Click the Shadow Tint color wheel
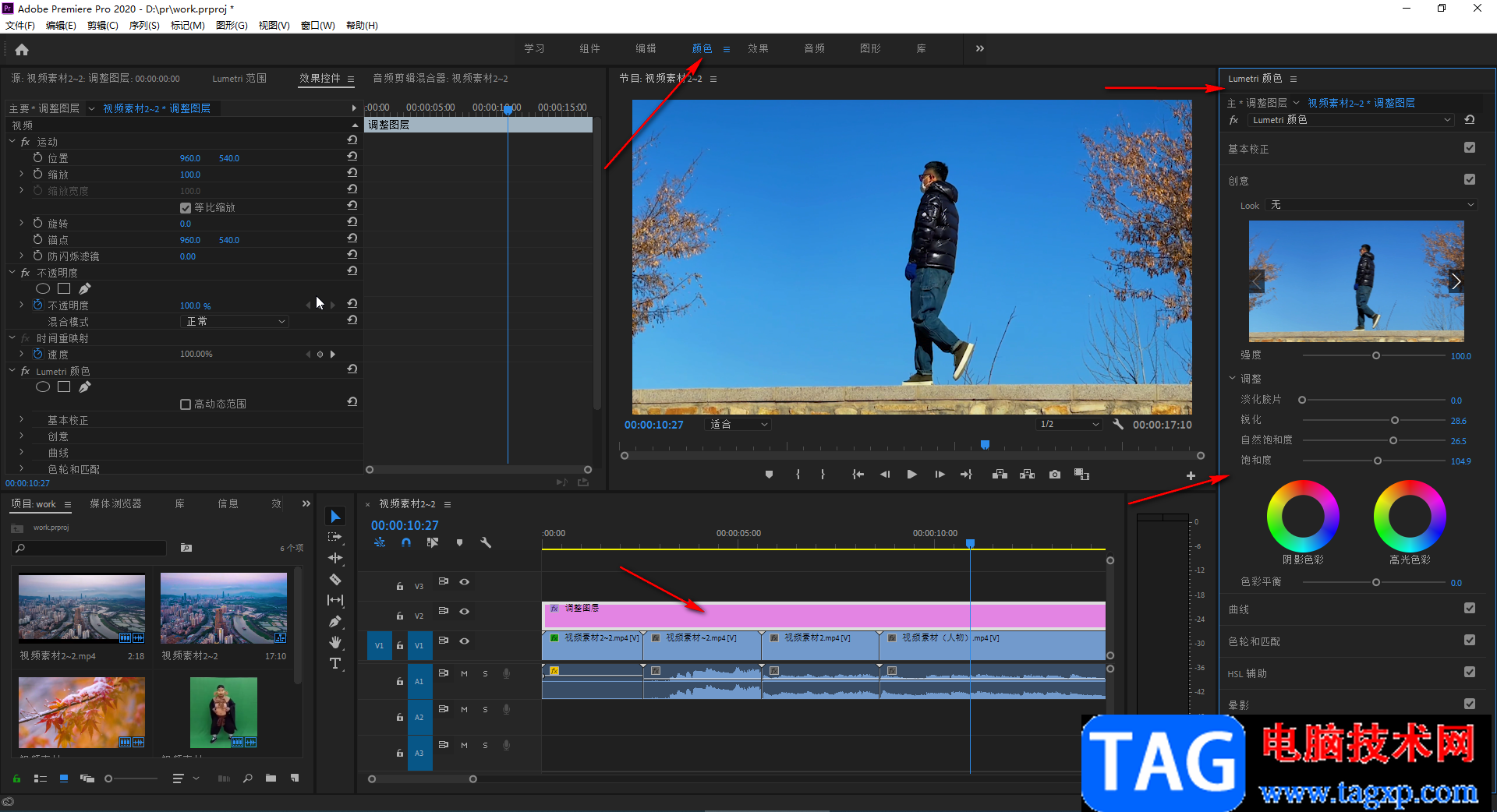The image size is (1497, 812). coord(1303,516)
